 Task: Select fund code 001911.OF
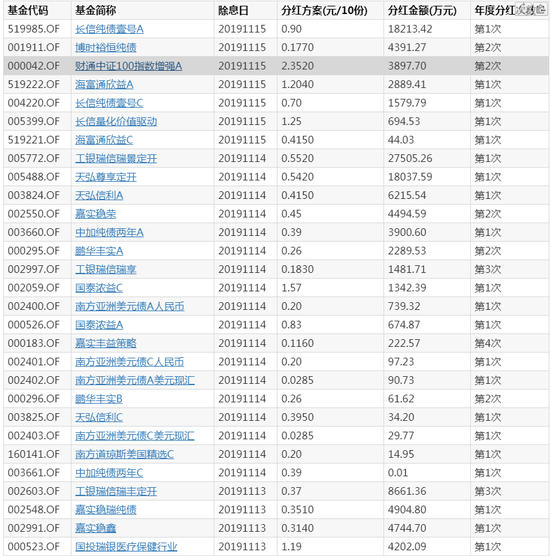tap(34, 48)
